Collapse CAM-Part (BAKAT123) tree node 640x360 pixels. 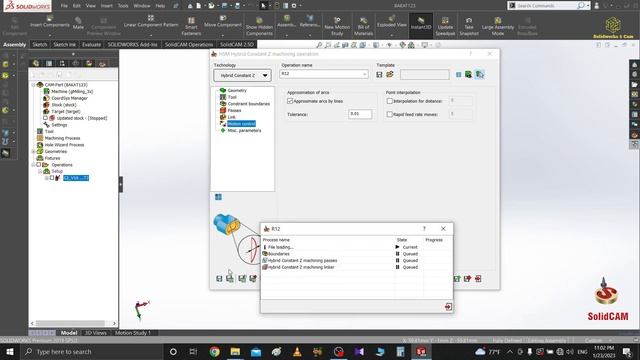[33, 85]
